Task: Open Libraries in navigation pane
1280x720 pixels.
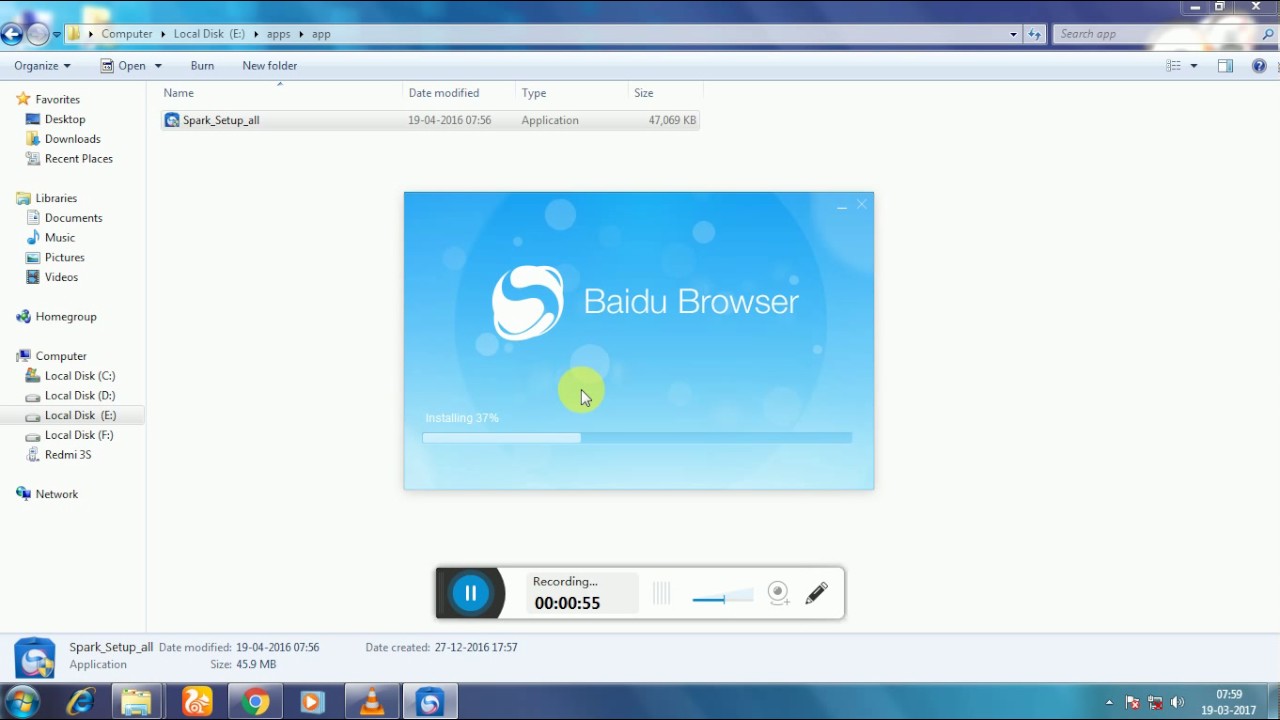Action: [56, 198]
